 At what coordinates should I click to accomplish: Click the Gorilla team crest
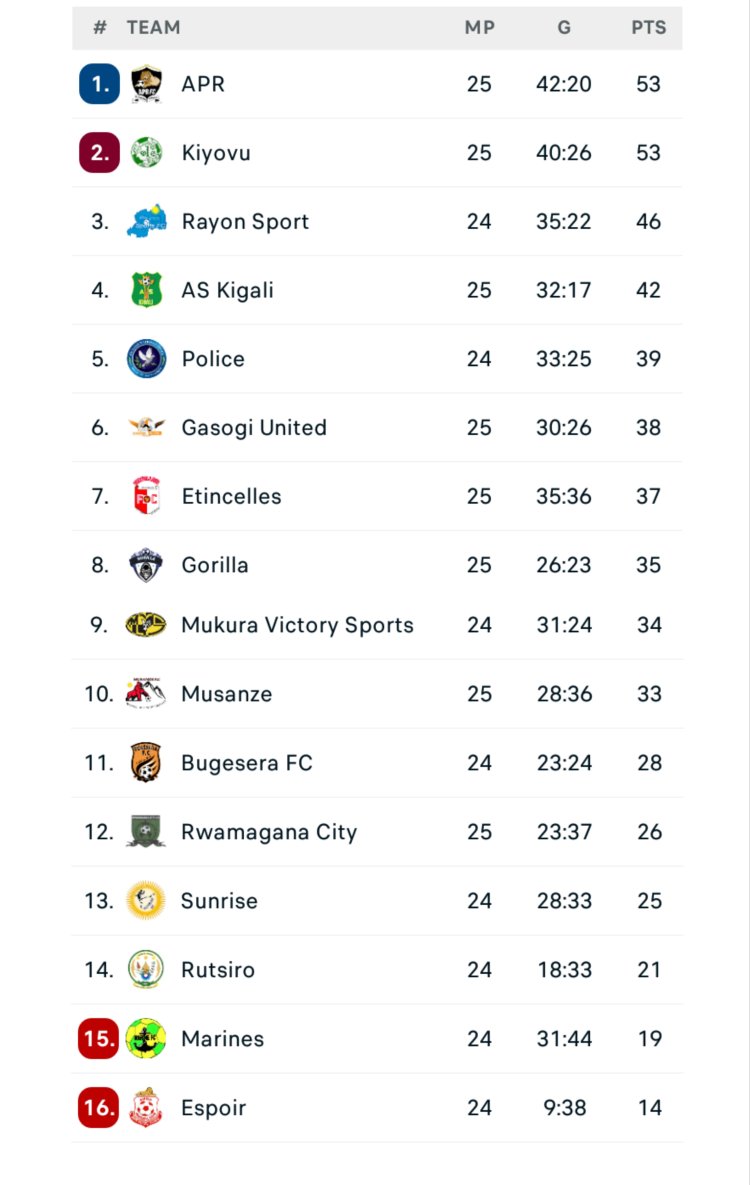(x=146, y=565)
